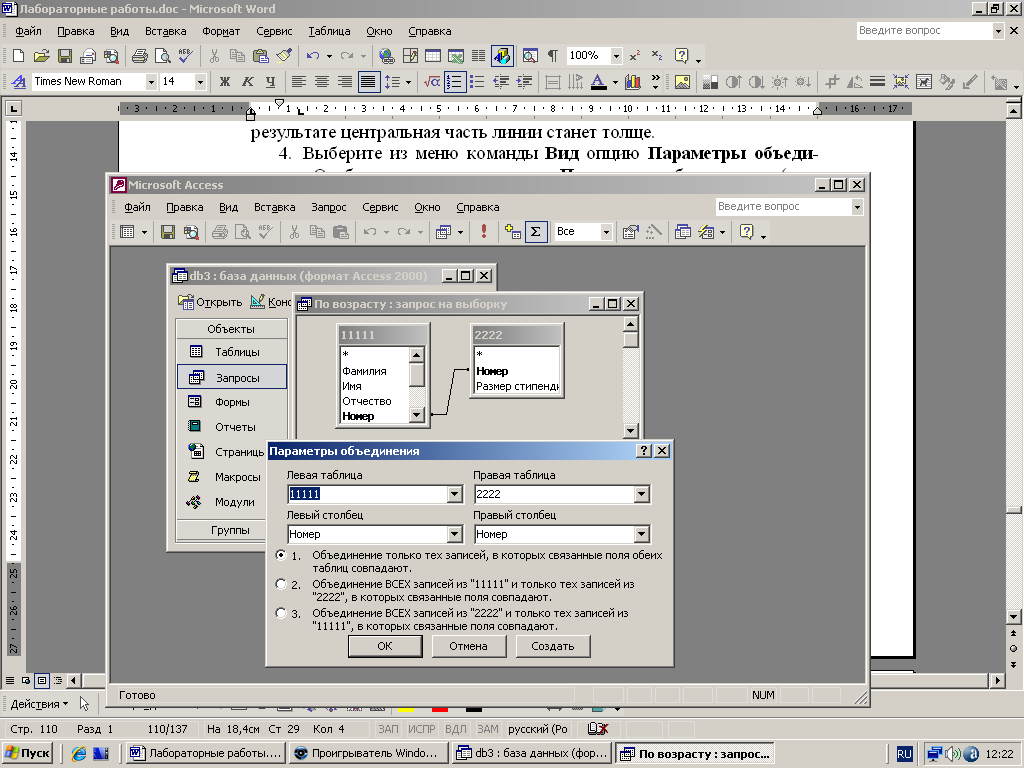The height and width of the screenshot is (768, 1024).
Task: Select join option 2 all records from 11111
Action: 281,584
